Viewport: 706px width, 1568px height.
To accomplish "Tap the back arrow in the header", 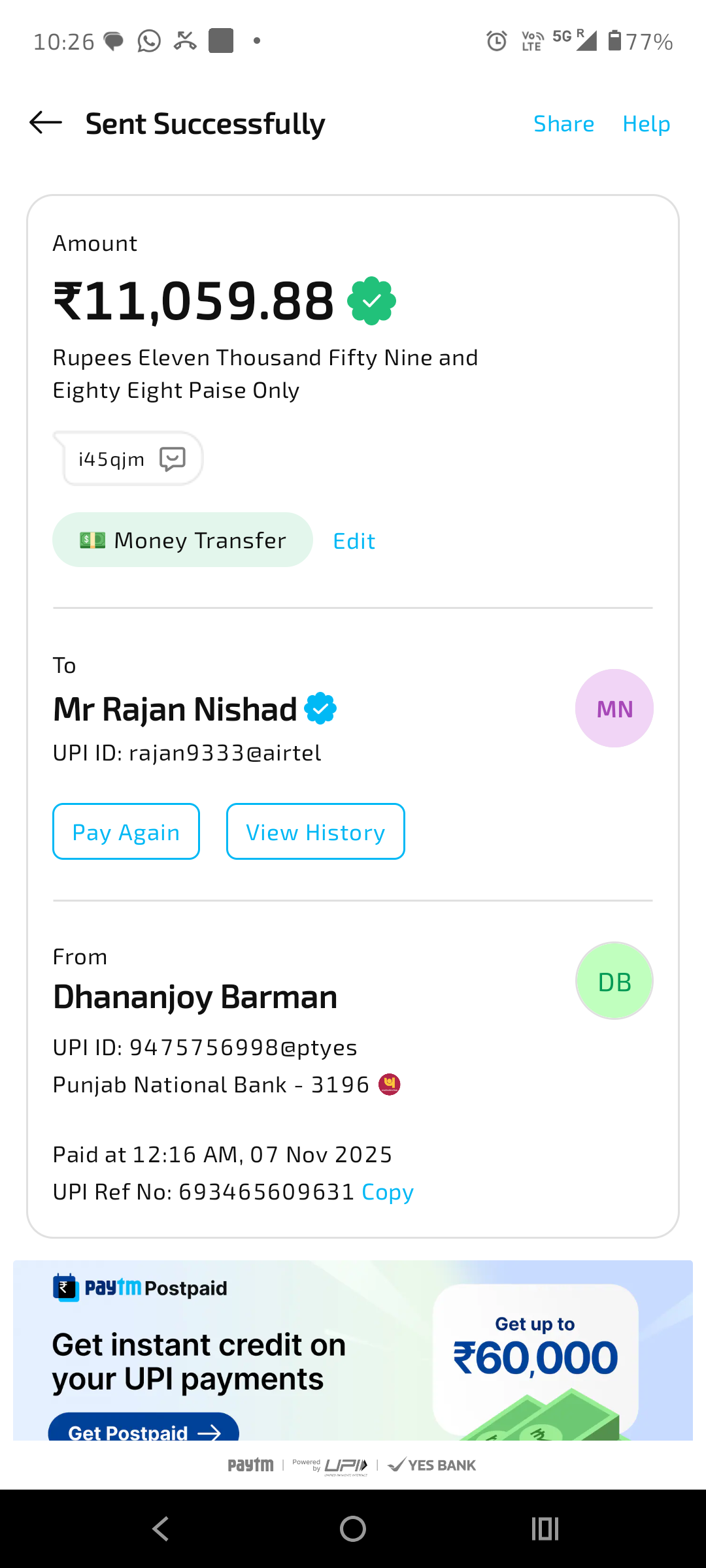I will pyautogui.click(x=46, y=123).
